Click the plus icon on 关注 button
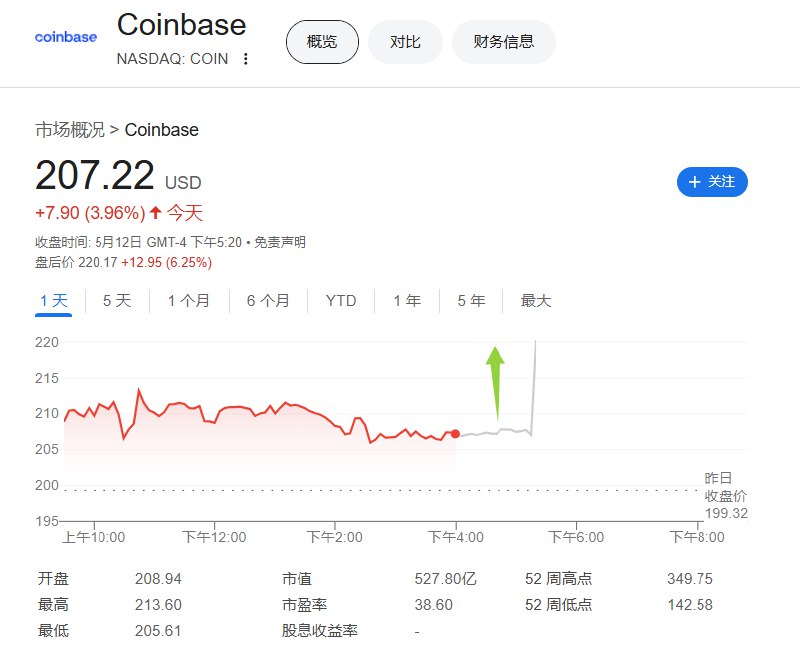The image size is (800, 659). click(695, 182)
